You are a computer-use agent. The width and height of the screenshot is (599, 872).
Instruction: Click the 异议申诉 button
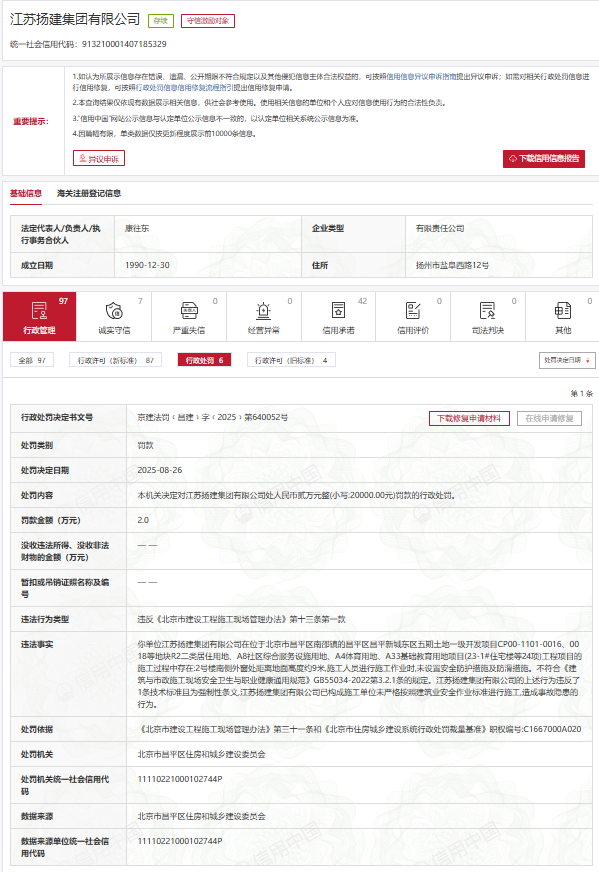[x=98, y=158]
